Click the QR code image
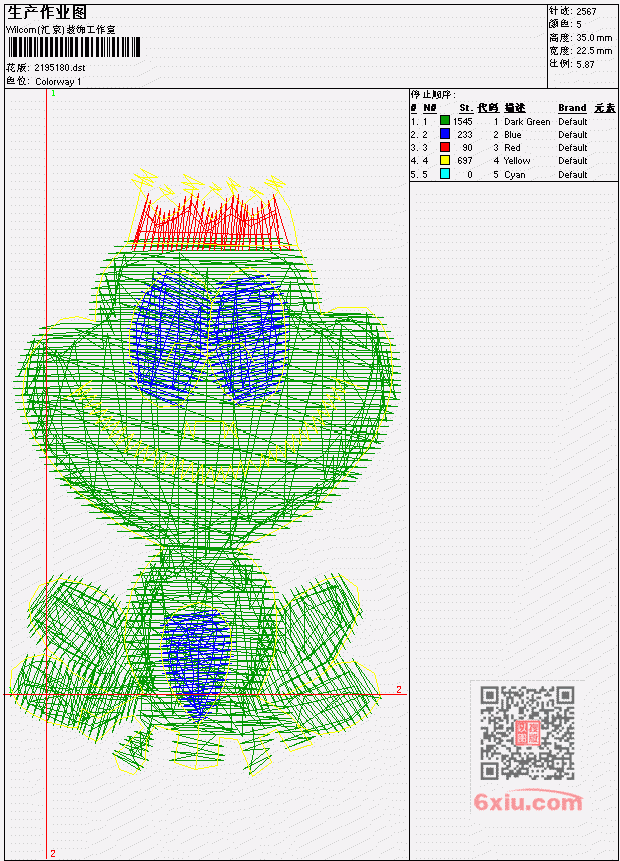The height and width of the screenshot is (861, 620). (527, 732)
